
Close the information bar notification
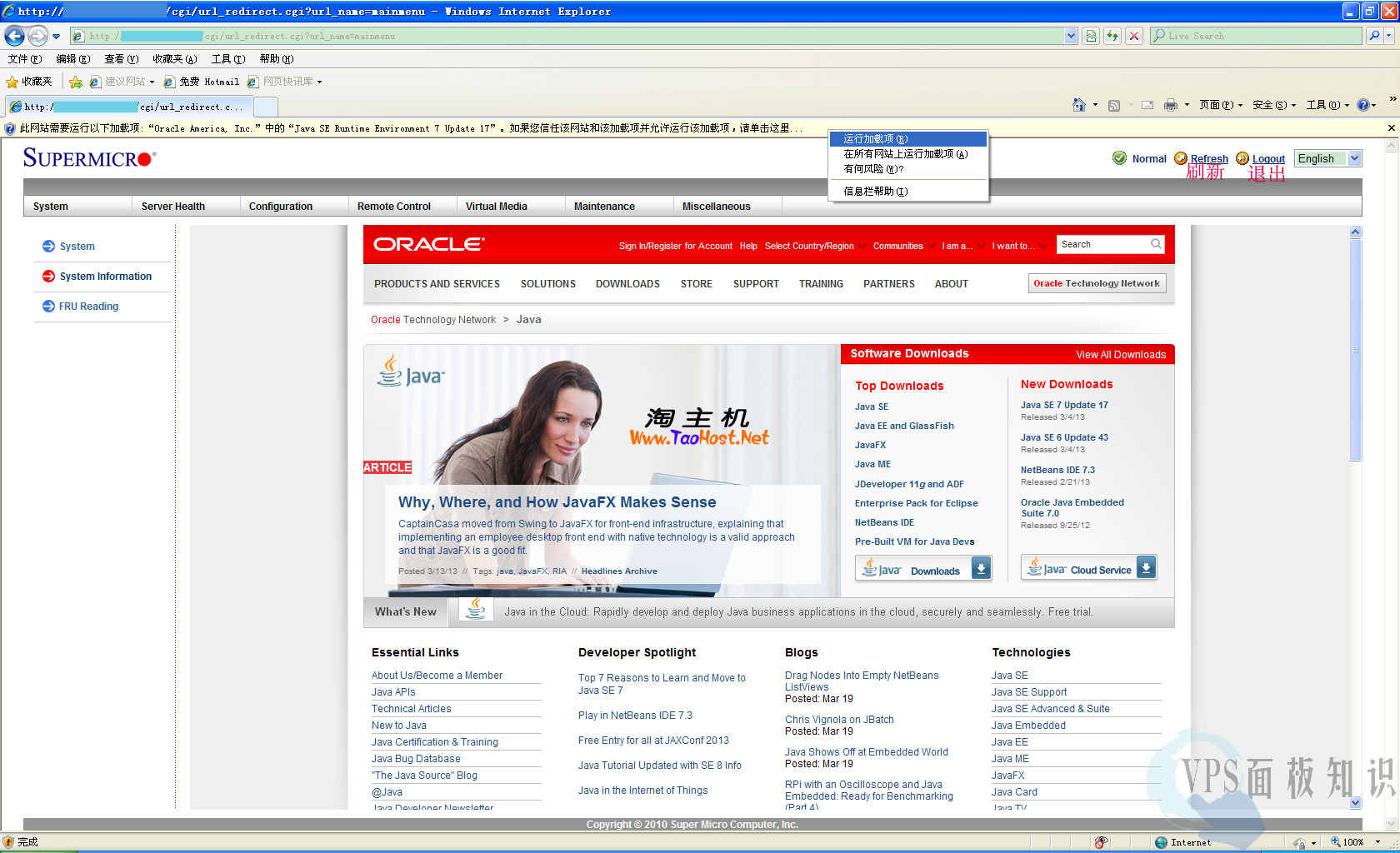[x=1391, y=128]
